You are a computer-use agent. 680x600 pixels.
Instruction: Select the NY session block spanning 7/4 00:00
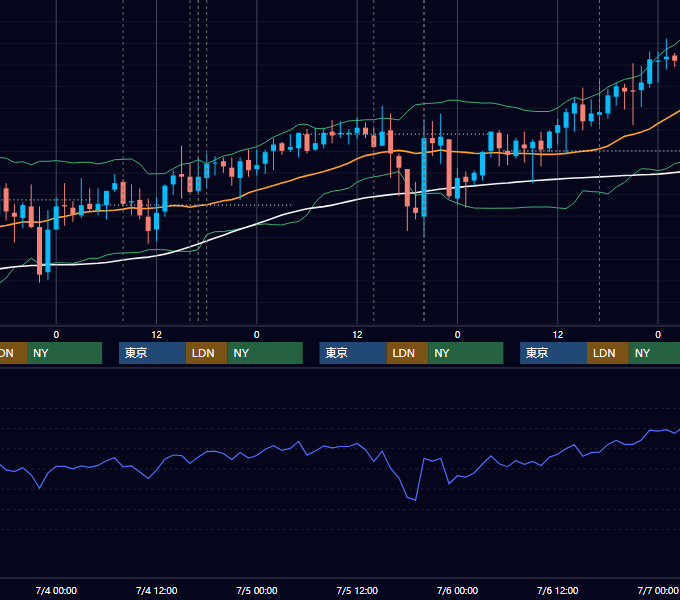click(x=64, y=353)
